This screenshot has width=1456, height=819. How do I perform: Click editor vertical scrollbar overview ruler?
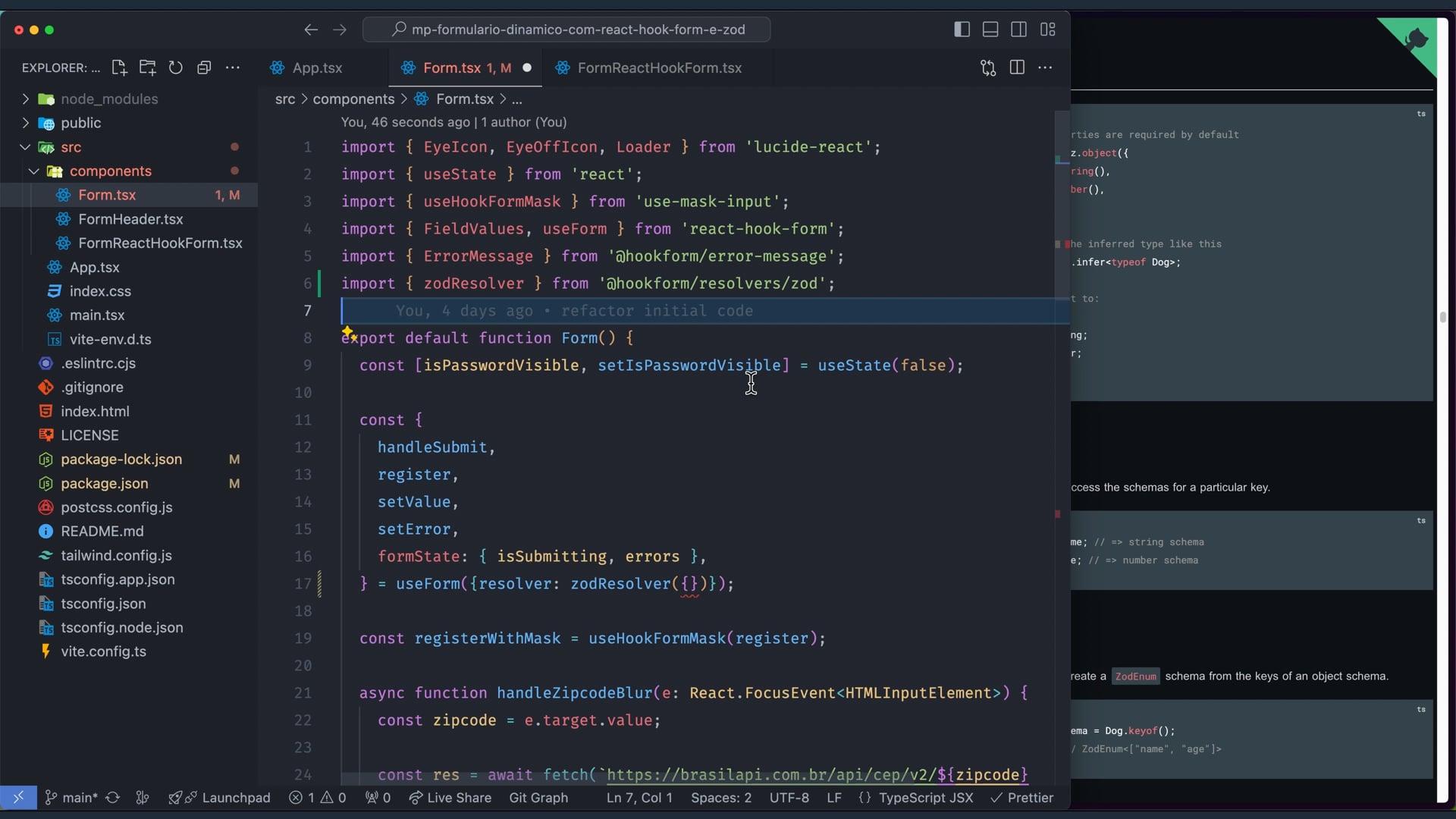(x=1061, y=447)
